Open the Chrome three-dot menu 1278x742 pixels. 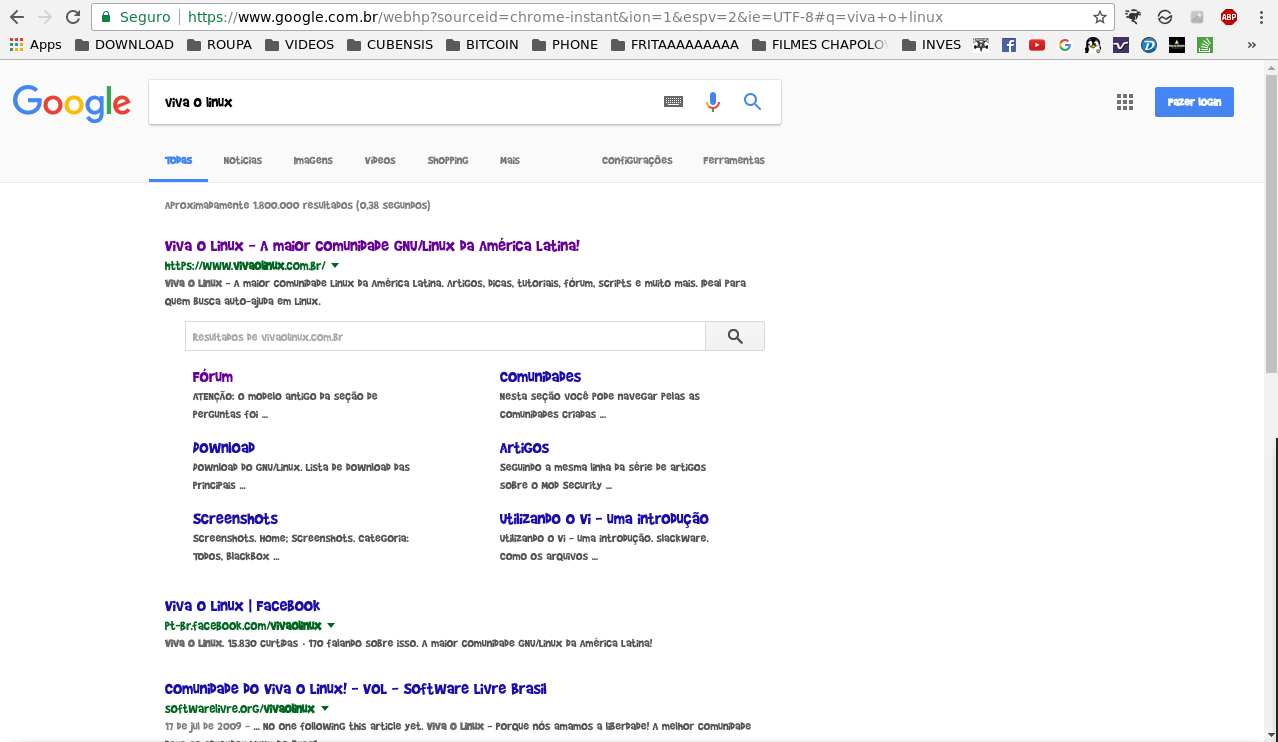pos(1261,17)
